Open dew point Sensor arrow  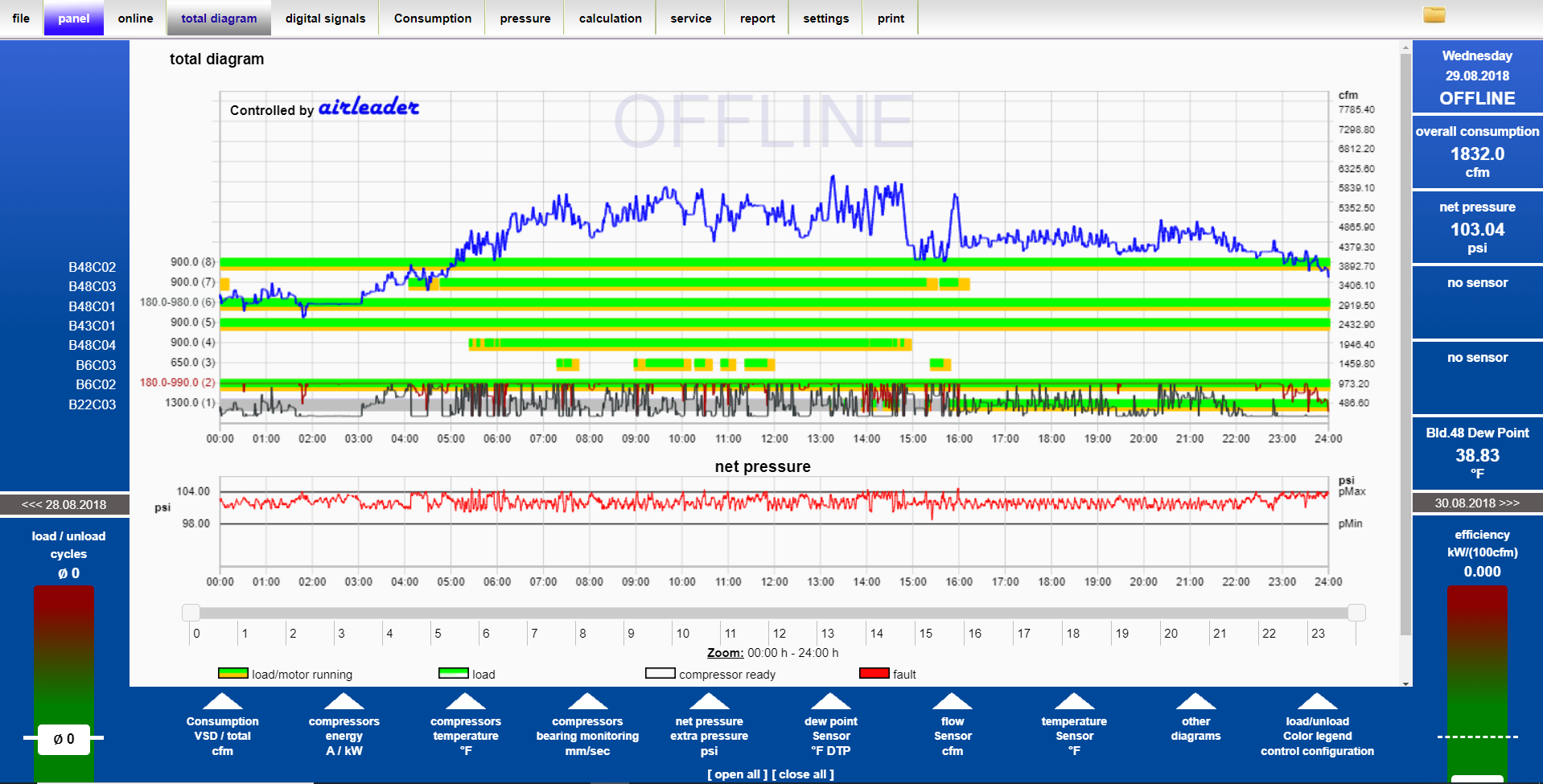[831, 701]
